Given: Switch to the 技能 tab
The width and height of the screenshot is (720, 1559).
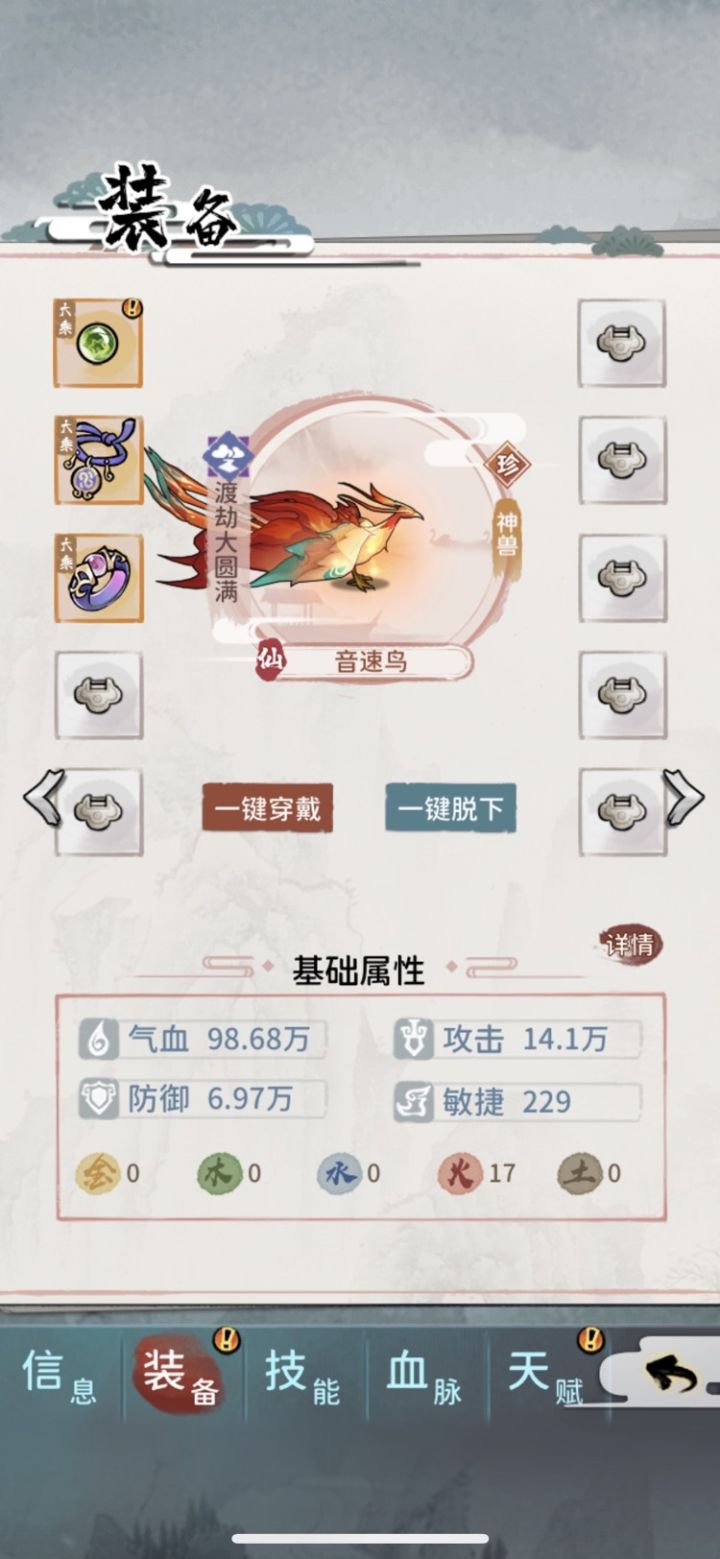Looking at the screenshot, I should pos(302,1376).
